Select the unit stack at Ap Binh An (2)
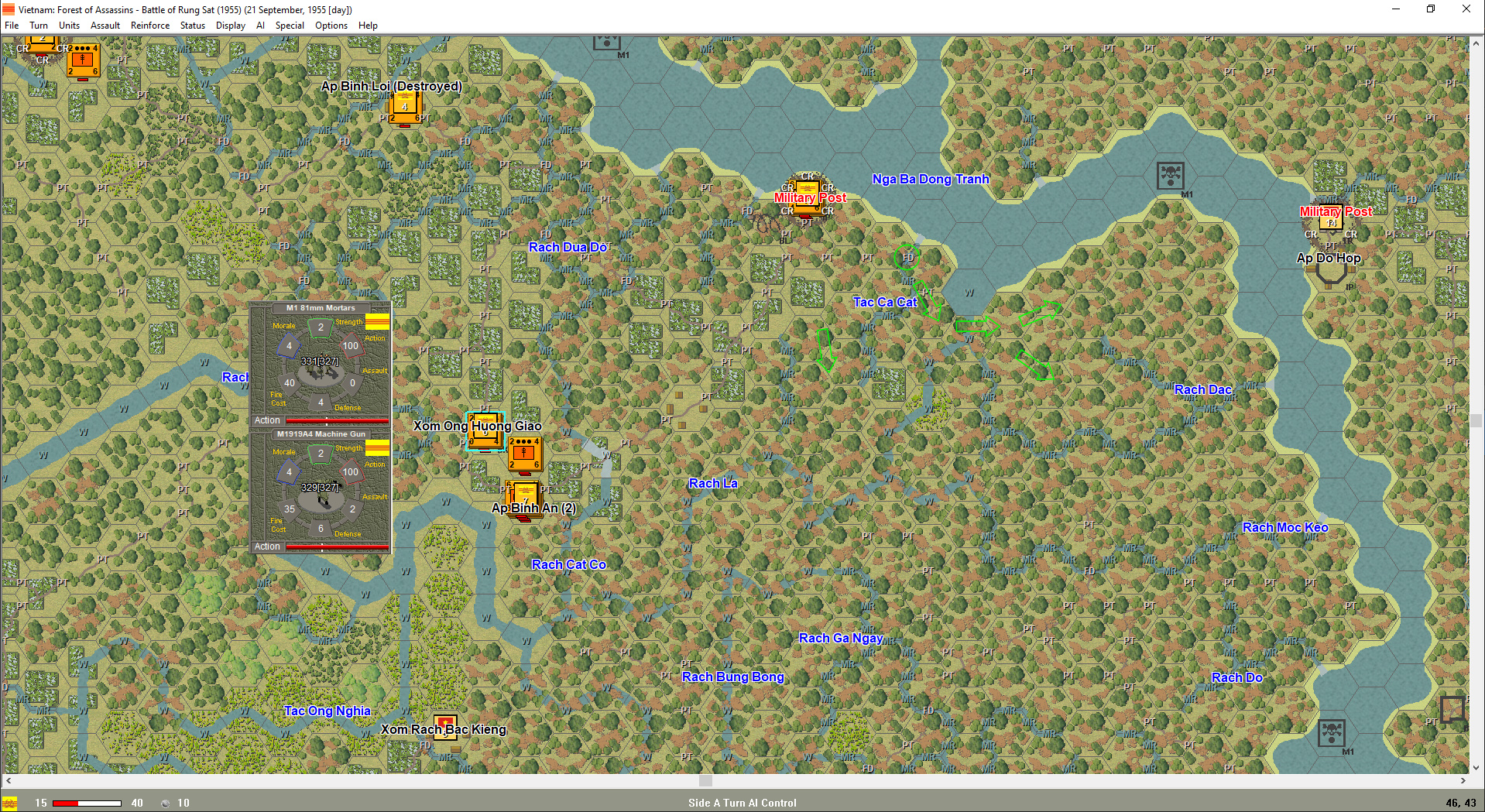1485x812 pixels. 524,500
